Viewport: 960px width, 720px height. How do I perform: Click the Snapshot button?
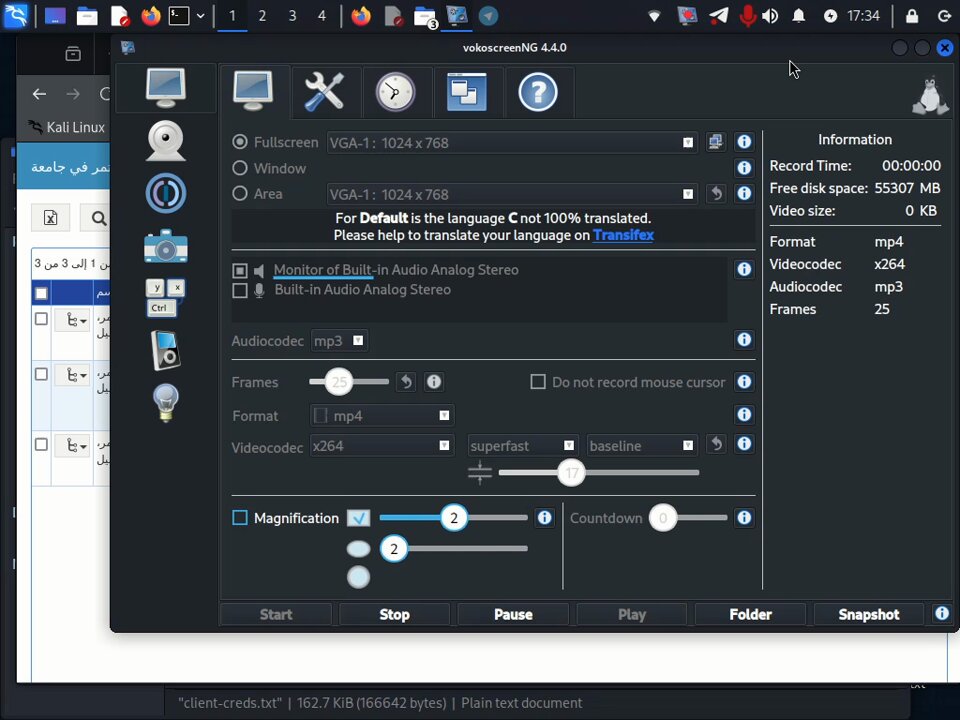(x=869, y=614)
